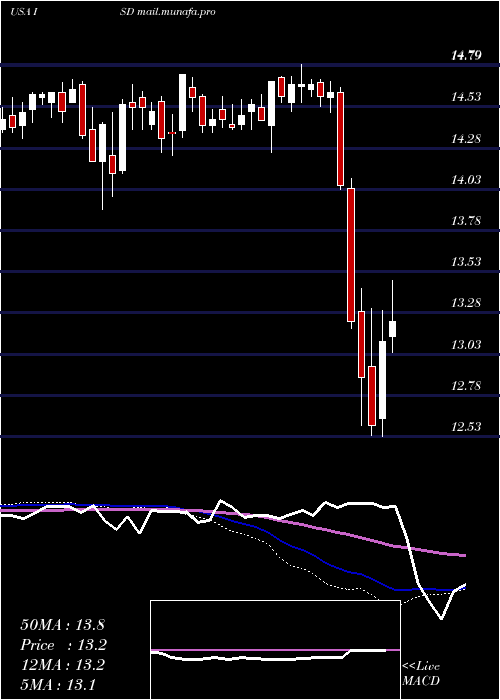Image resolution: width=500 pixels, height=700 pixels.
Task: Click the last white candlestick on chart
Action: point(392,329)
